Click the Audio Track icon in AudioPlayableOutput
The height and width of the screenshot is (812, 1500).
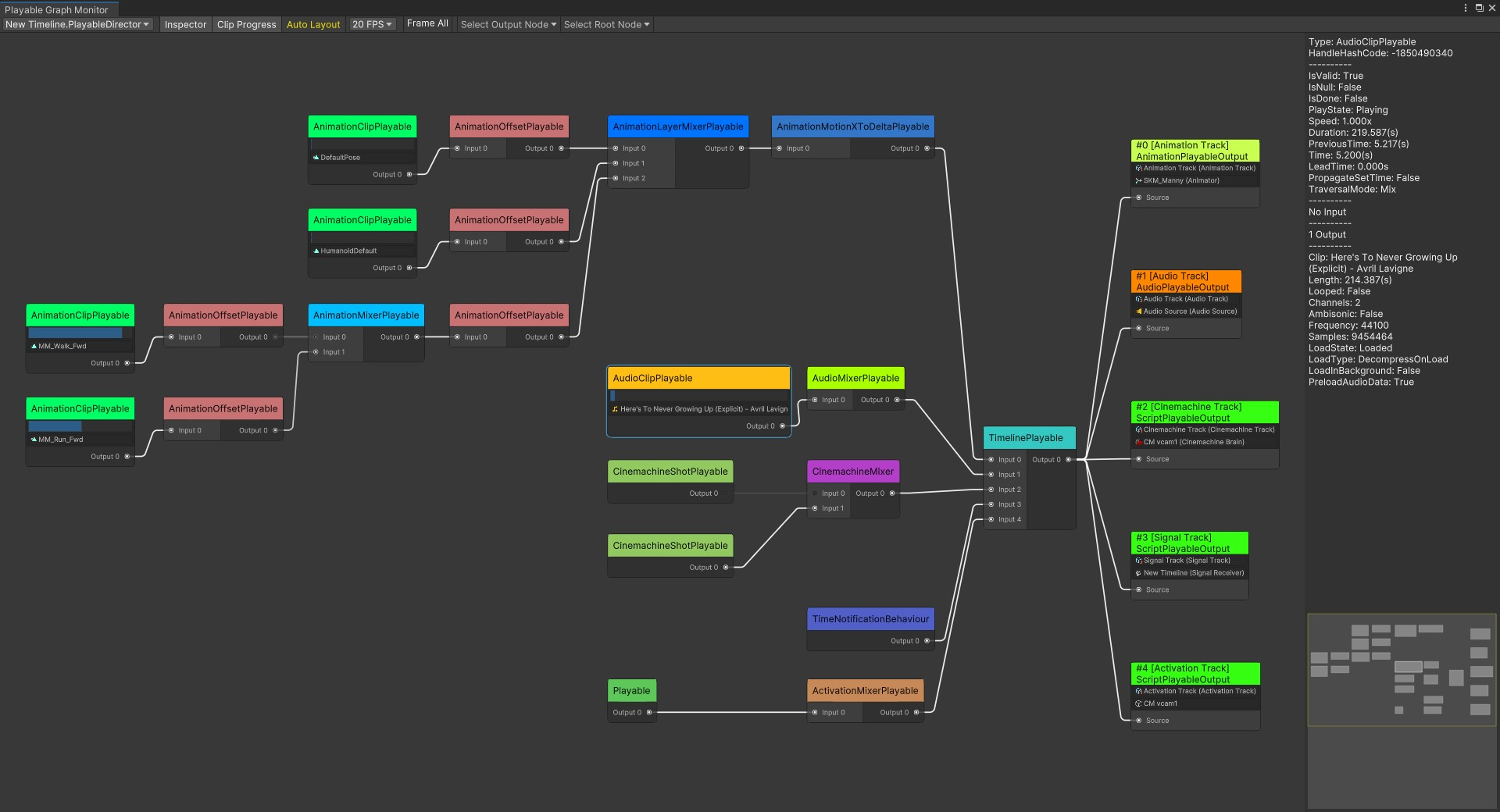click(x=1137, y=299)
